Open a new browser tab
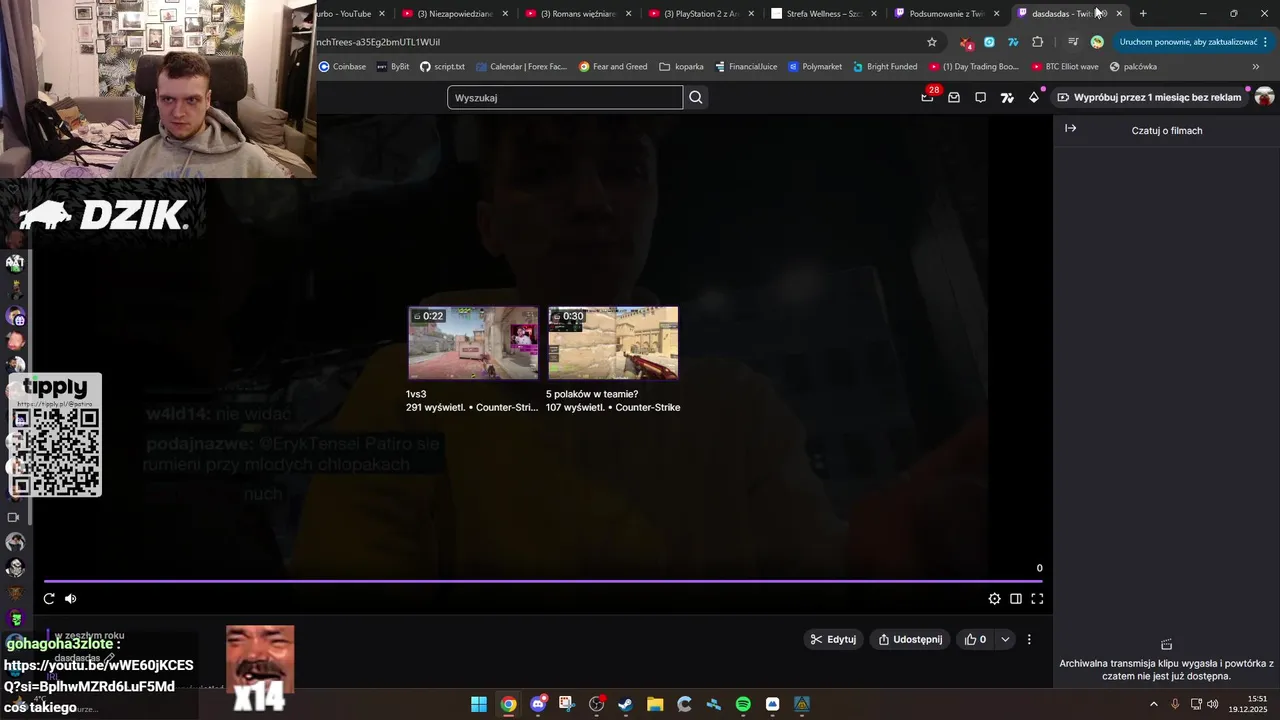The image size is (1280, 720). pyautogui.click(x=1143, y=14)
